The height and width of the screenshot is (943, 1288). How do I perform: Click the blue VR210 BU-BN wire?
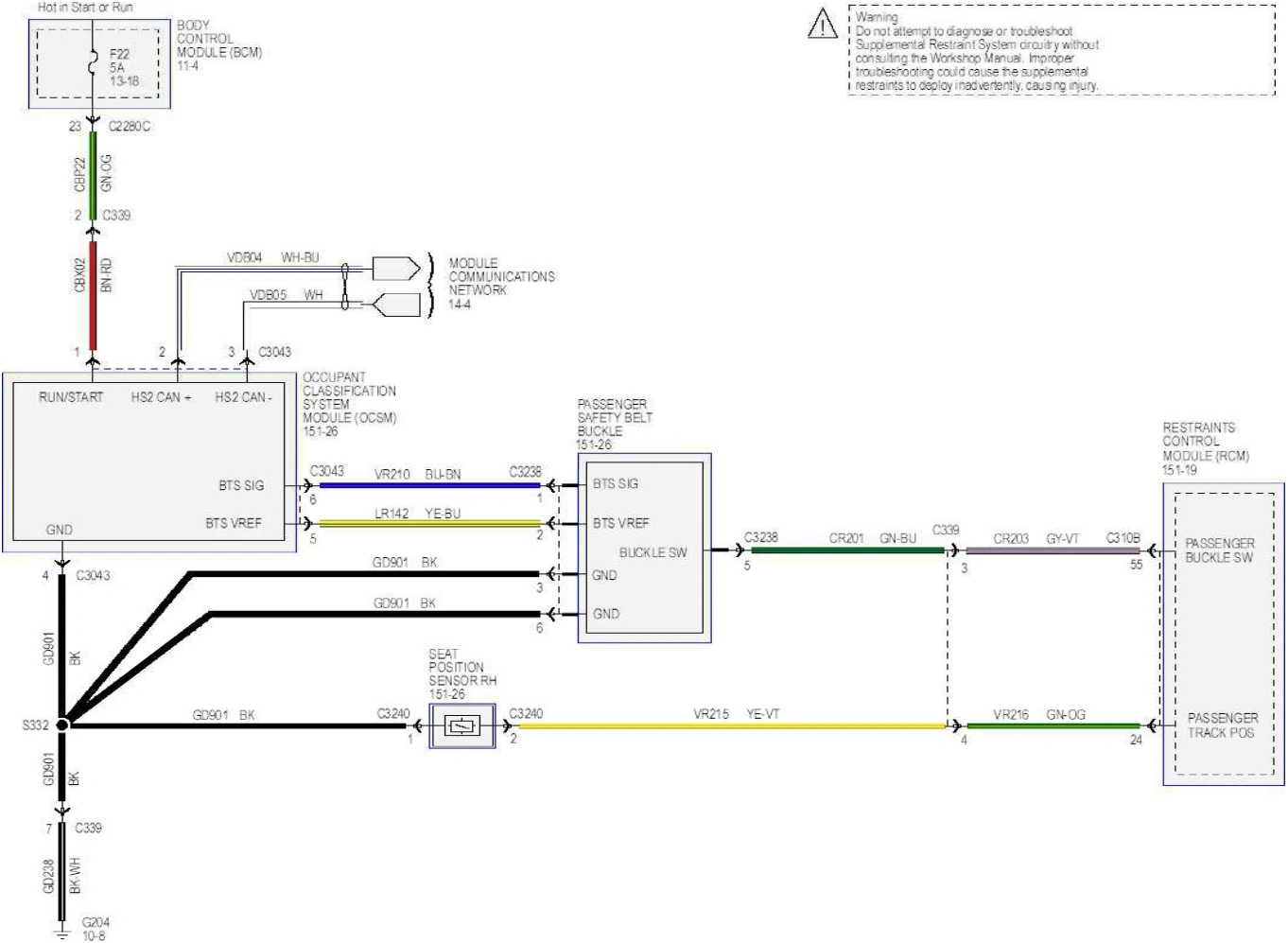(429, 485)
